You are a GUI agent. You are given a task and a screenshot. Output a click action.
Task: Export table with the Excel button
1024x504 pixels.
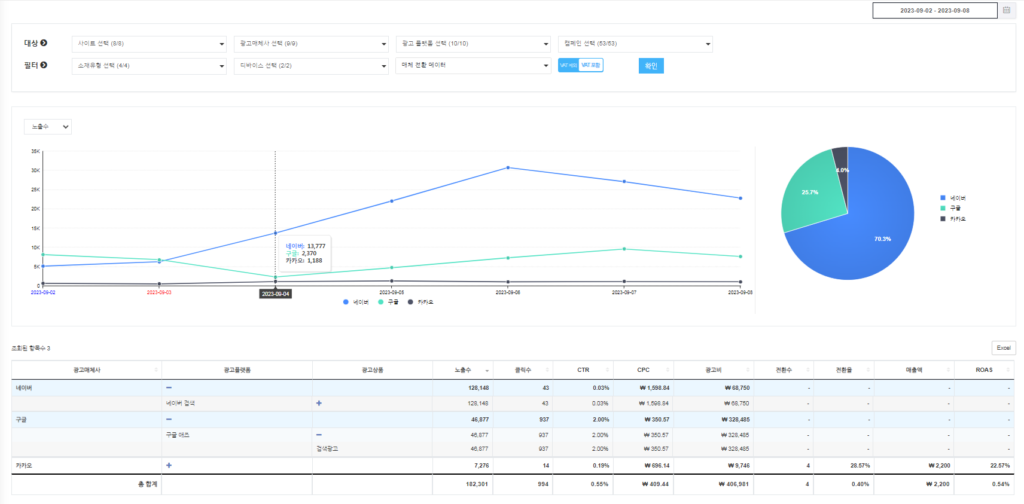pos(1004,348)
